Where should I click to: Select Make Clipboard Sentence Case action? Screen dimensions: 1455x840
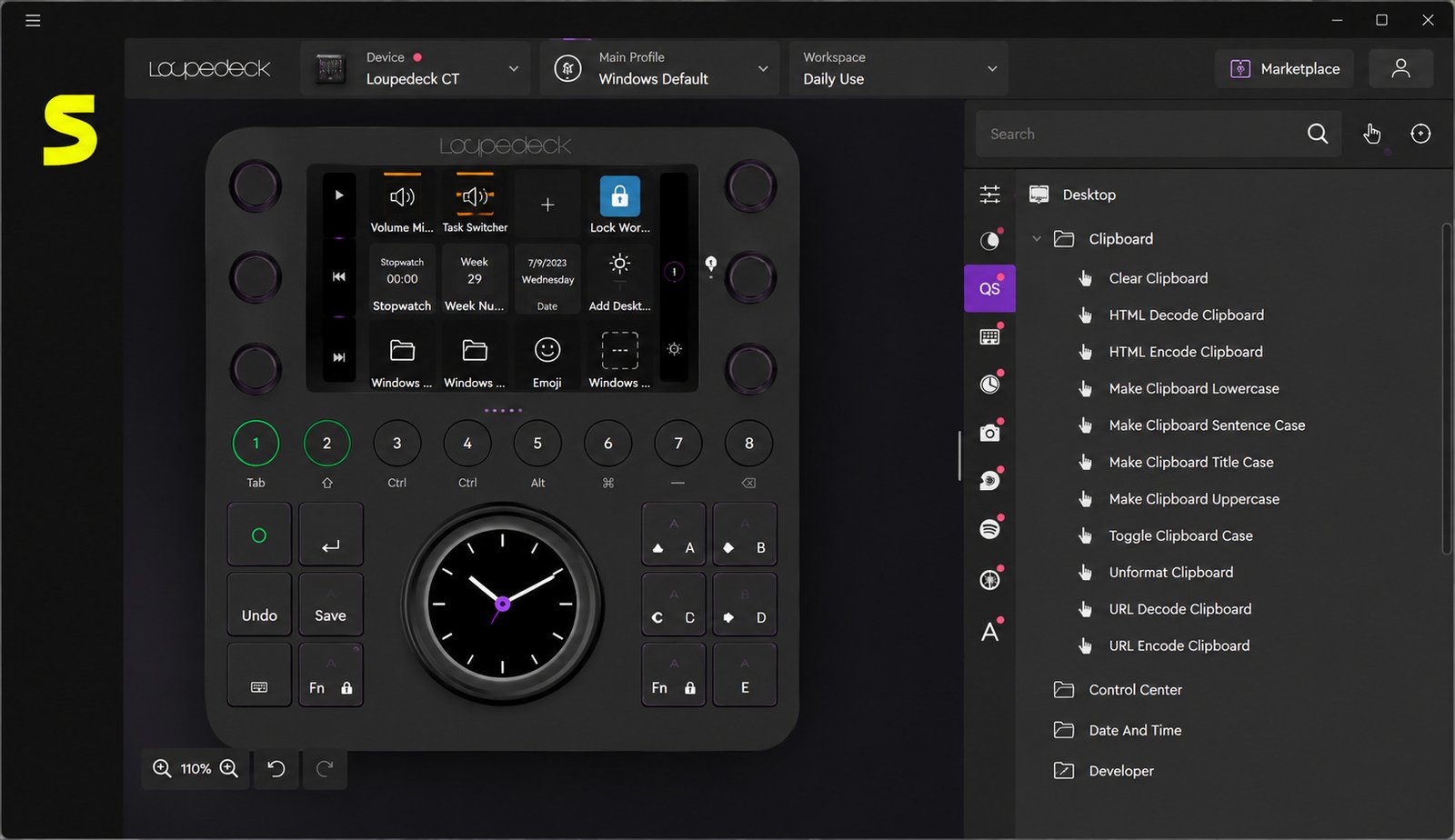tap(1207, 425)
